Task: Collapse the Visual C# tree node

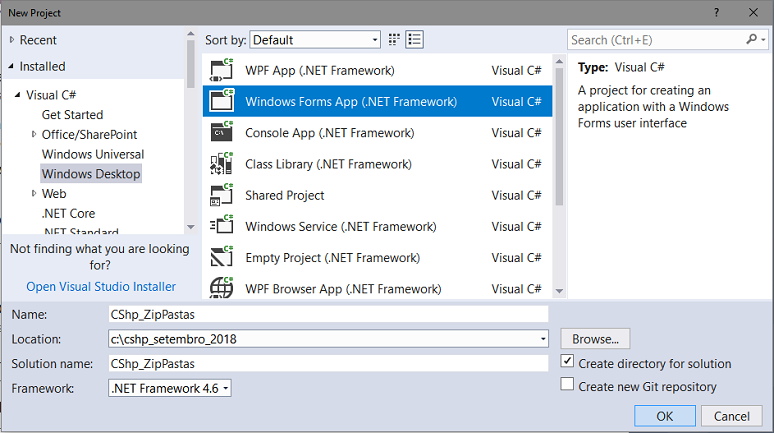Action: tap(18, 94)
